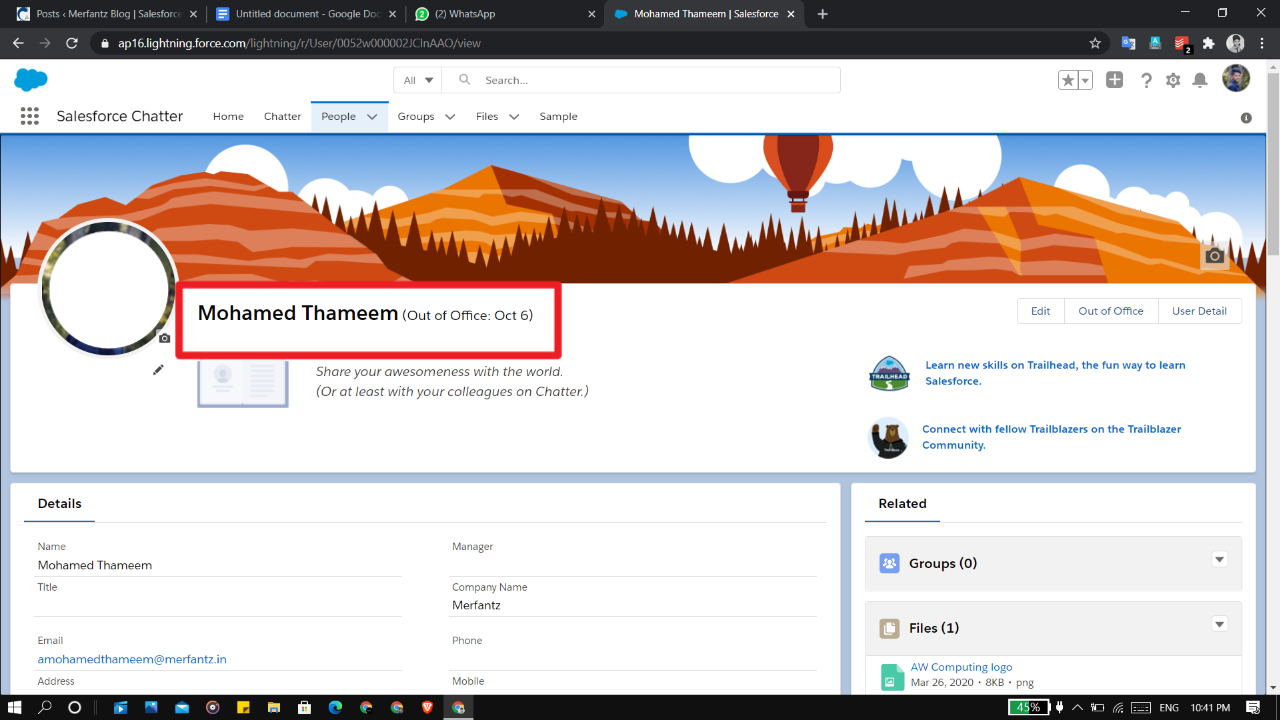Open the Trailhead learn new skills link
The image size is (1280, 720).
point(1055,373)
